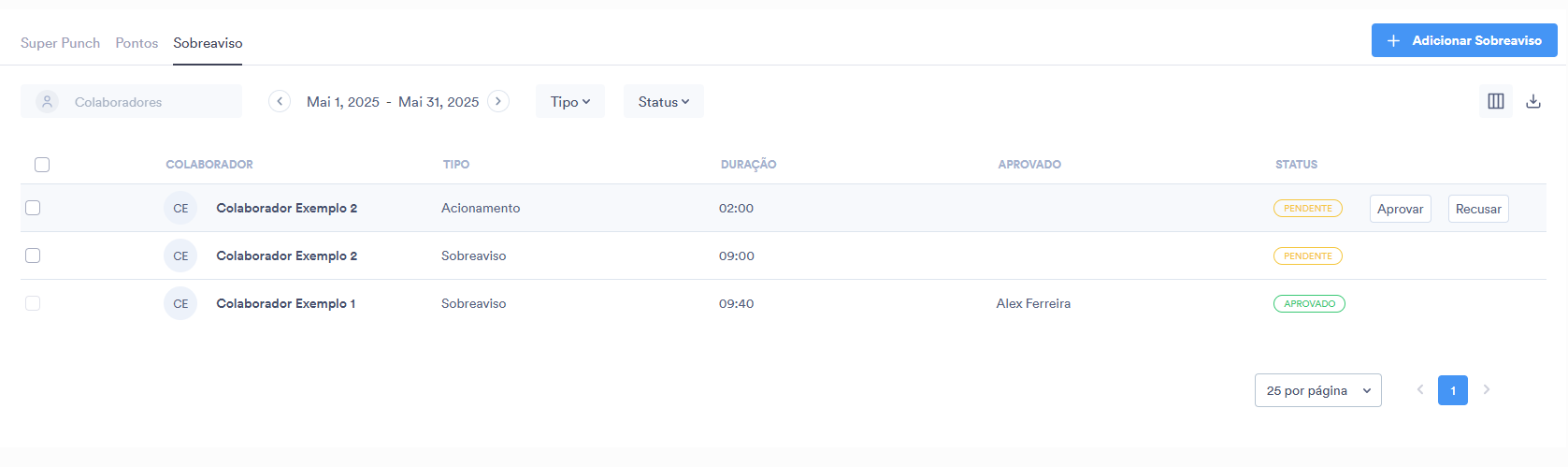Download the sobreaviso list via export icon

[x=1533, y=101]
